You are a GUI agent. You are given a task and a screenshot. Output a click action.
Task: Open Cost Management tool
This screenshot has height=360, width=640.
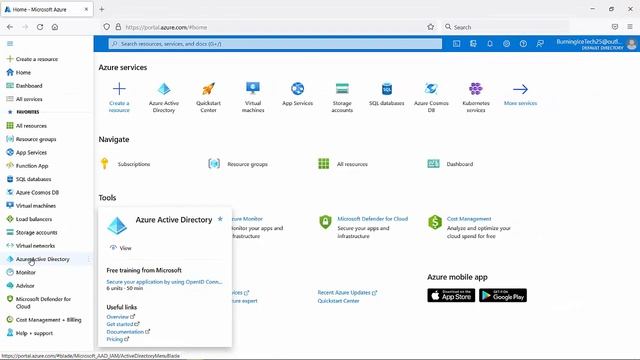pyautogui.click(x=469, y=219)
